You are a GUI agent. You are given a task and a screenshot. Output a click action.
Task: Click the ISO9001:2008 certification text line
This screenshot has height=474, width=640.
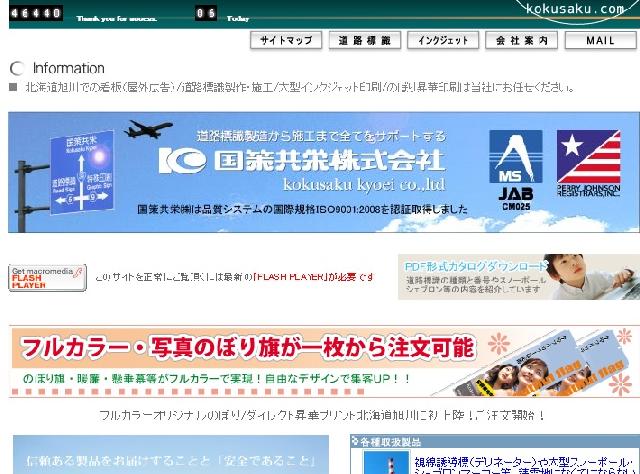302,209
